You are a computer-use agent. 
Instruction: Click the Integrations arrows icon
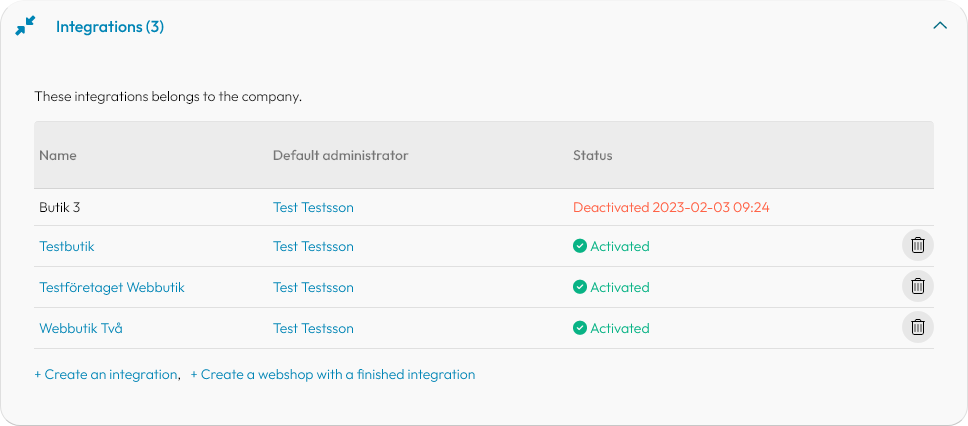pyautogui.click(x=25, y=26)
